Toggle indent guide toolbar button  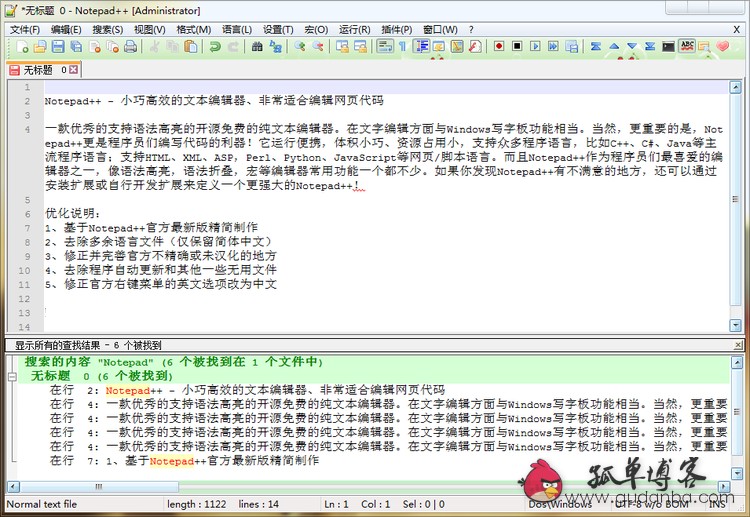[421, 46]
